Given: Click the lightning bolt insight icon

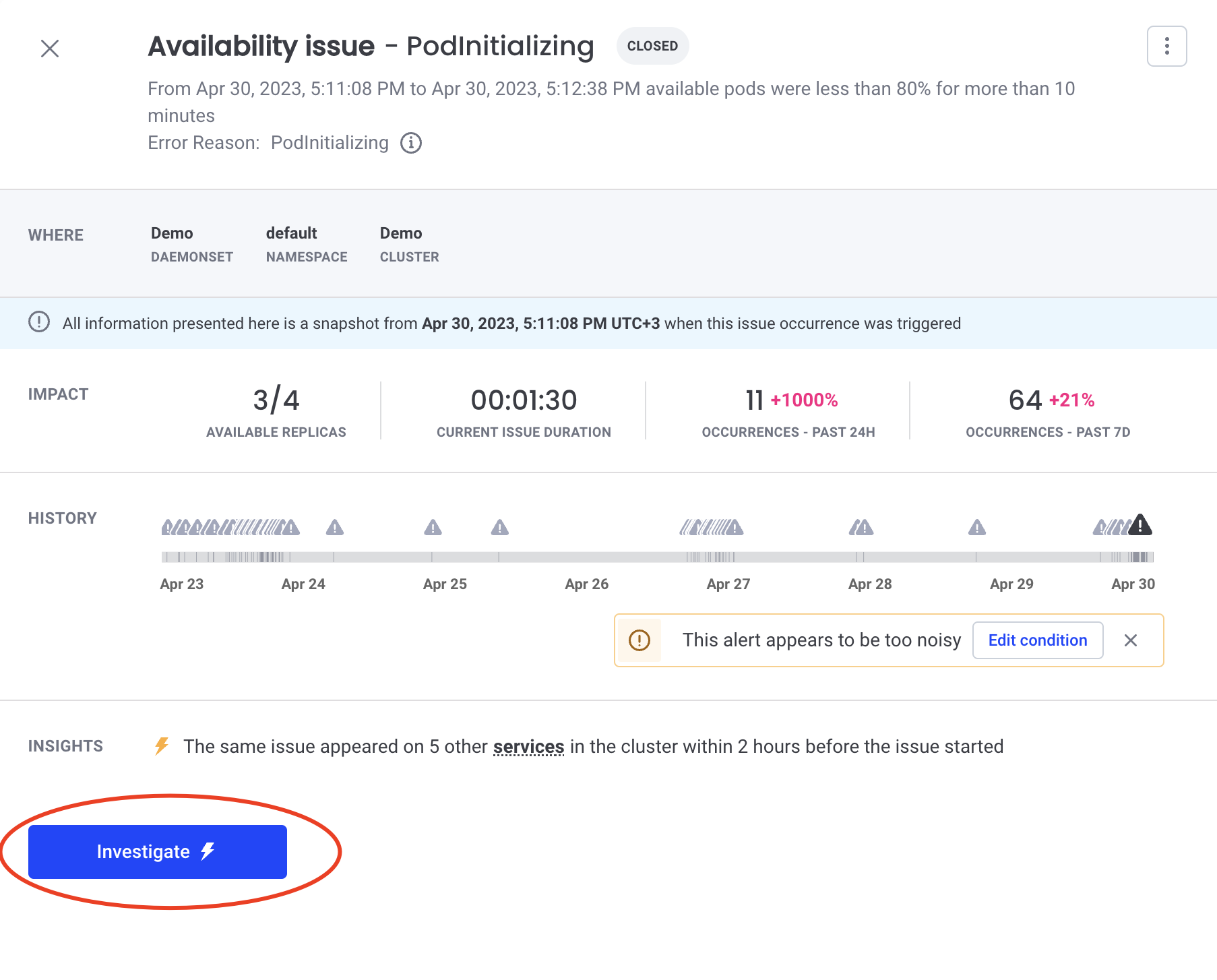Looking at the screenshot, I should (162, 746).
